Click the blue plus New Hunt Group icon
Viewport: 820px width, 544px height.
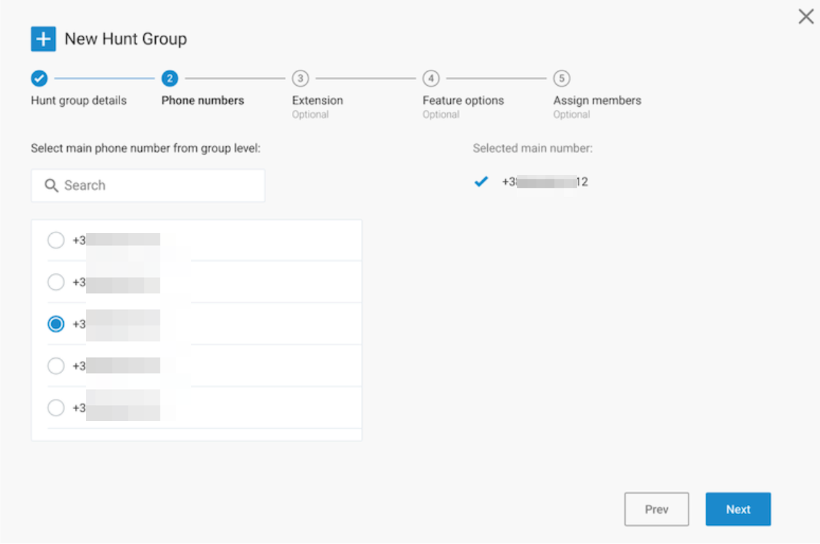pos(43,39)
